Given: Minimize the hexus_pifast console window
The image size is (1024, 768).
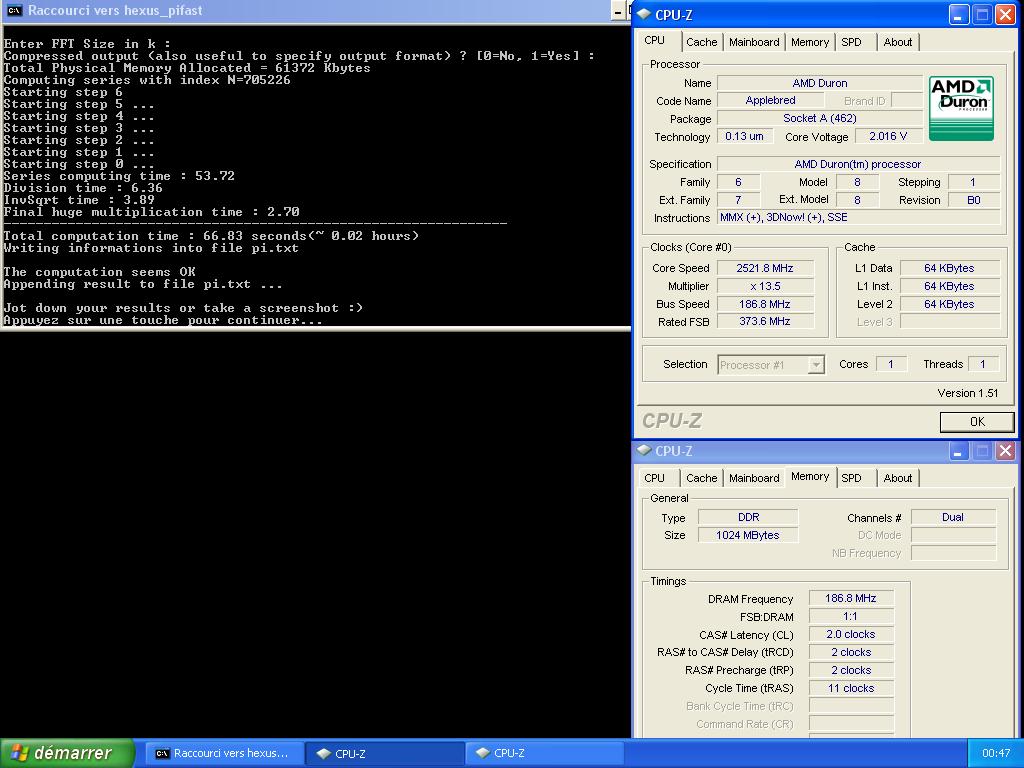Looking at the screenshot, I should pos(618,11).
